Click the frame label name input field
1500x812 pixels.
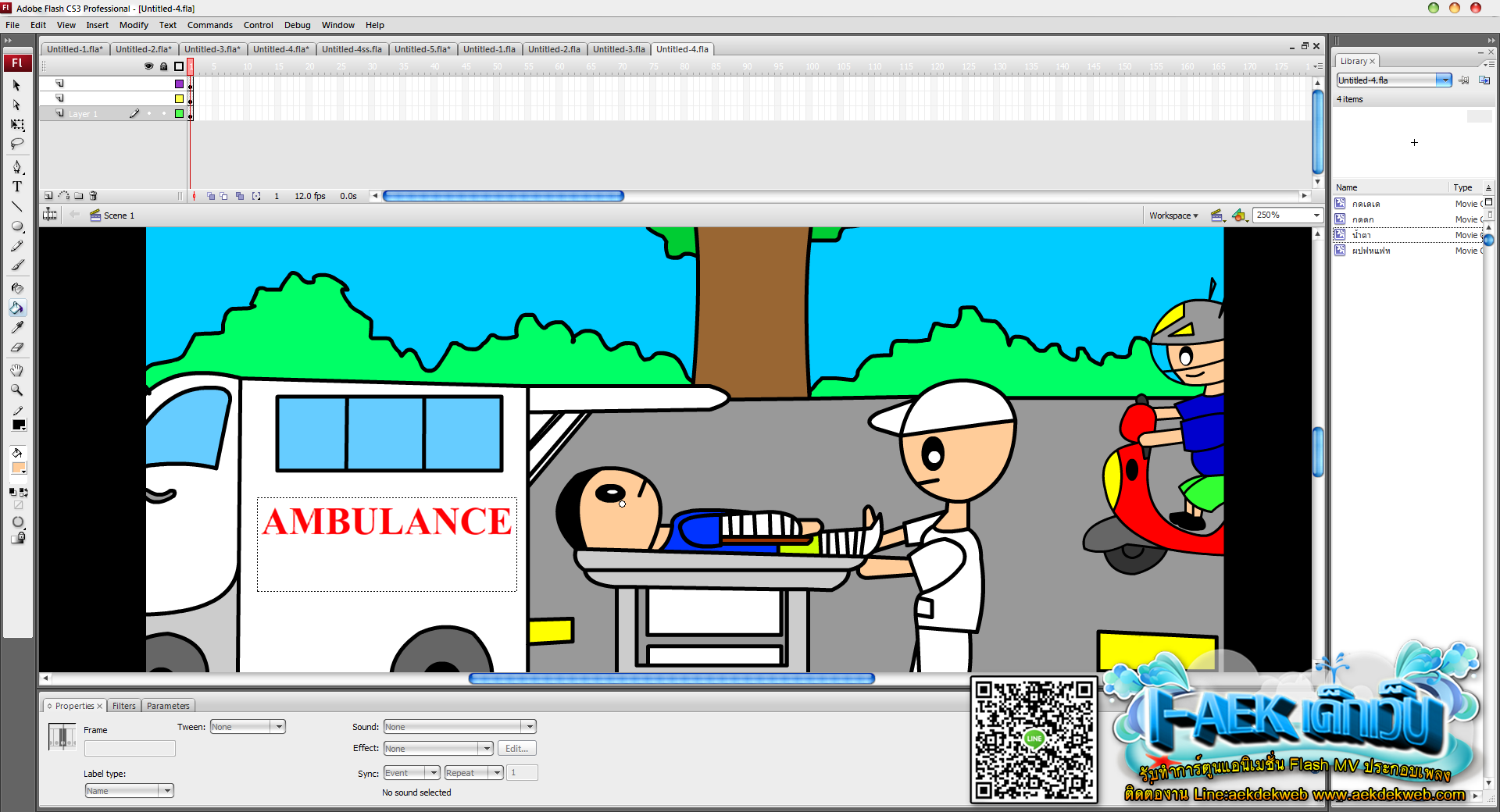(130, 749)
